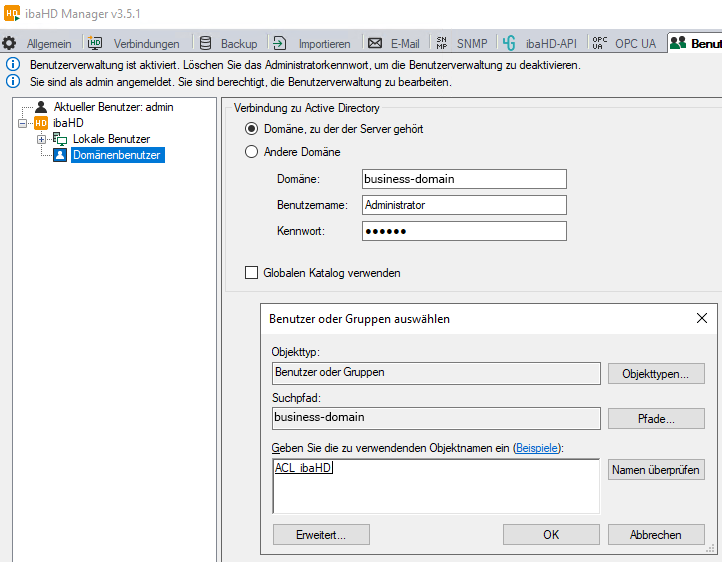
Task: Click the E-Mail envelope icon
Action: (375, 43)
